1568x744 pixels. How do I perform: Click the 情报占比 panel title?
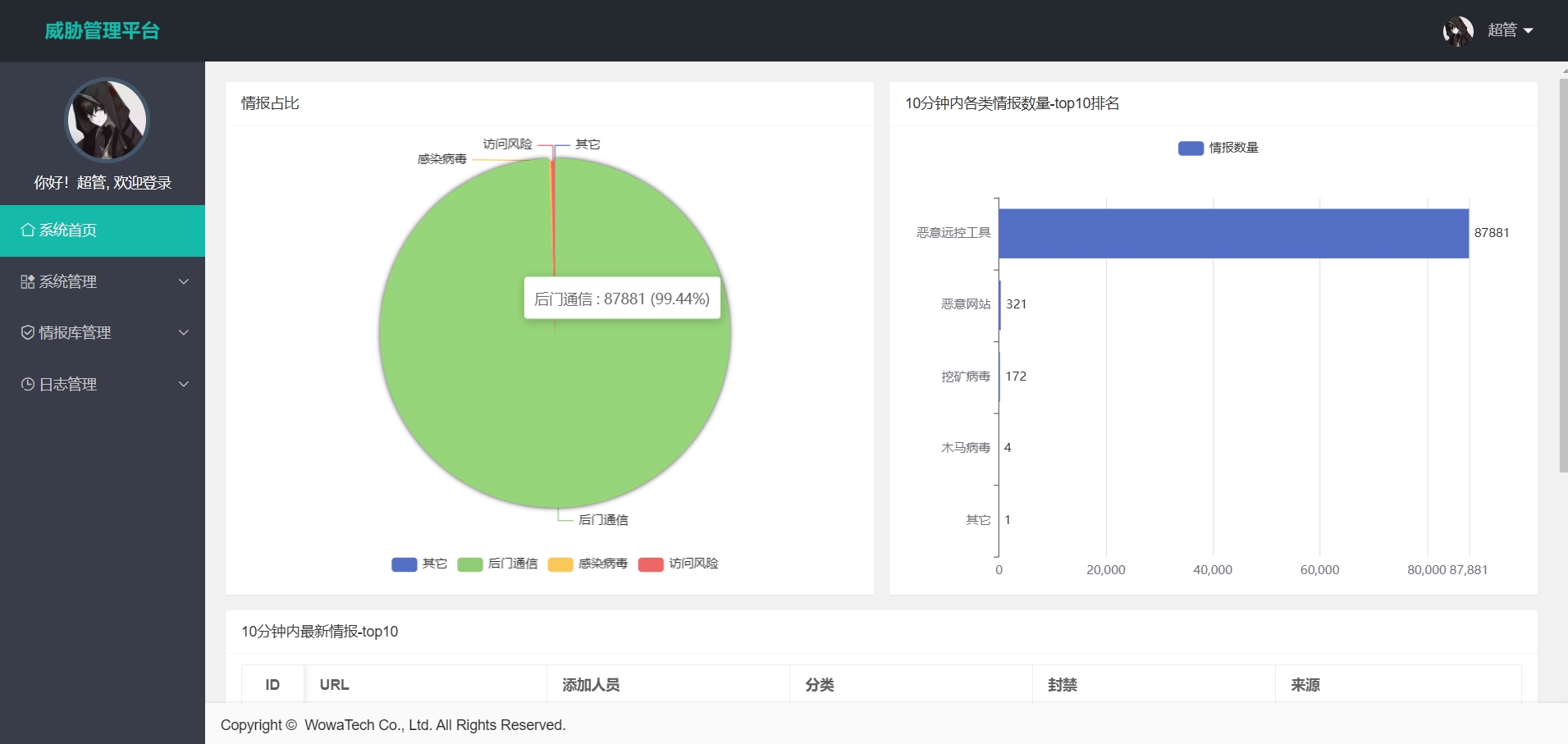click(270, 103)
